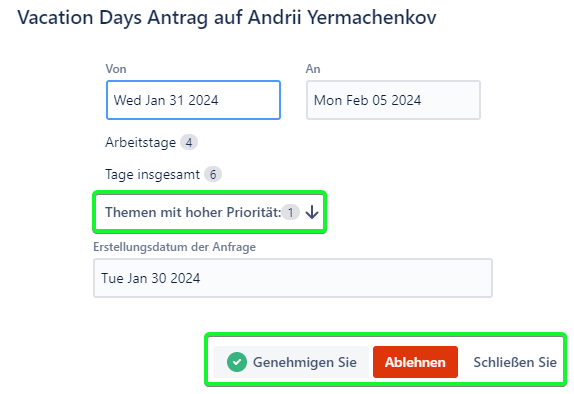This screenshot has width=574, height=394.
Task: Click the Arbeitstage count badge 4
Action: 189,142
